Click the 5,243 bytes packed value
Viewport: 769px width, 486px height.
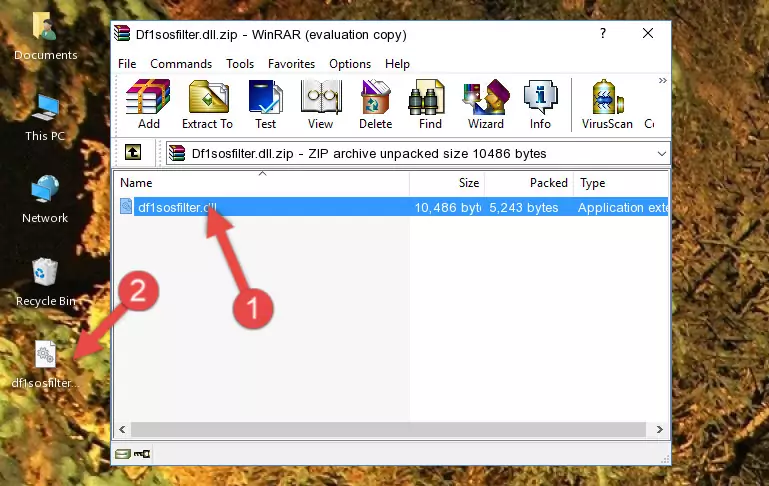523,208
